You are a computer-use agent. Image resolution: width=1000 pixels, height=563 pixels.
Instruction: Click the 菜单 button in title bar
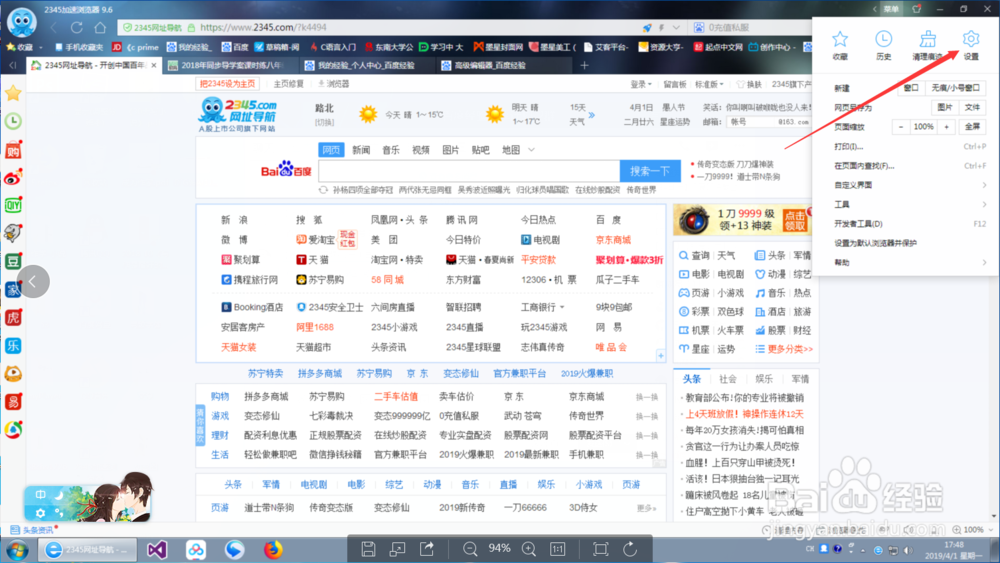(891, 9)
